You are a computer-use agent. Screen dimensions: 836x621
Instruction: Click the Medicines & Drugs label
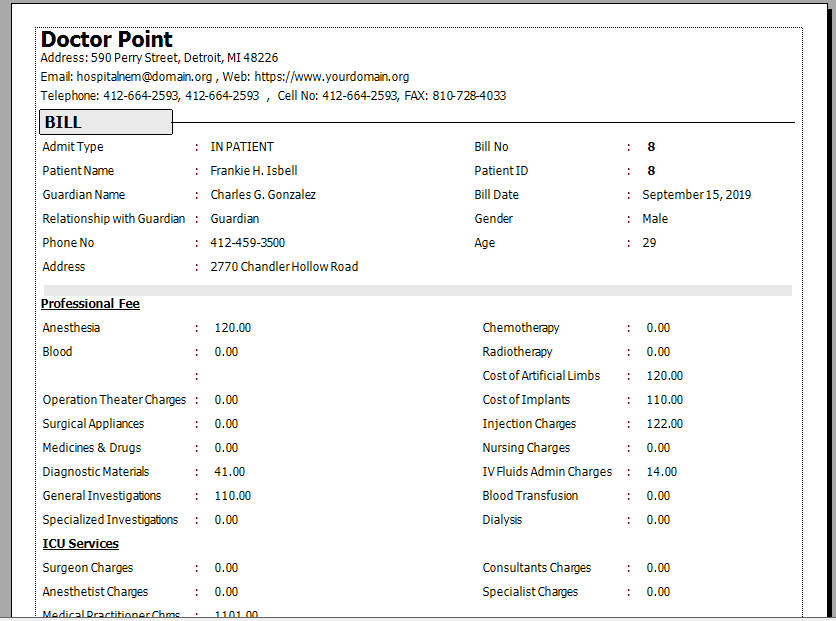click(x=92, y=448)
